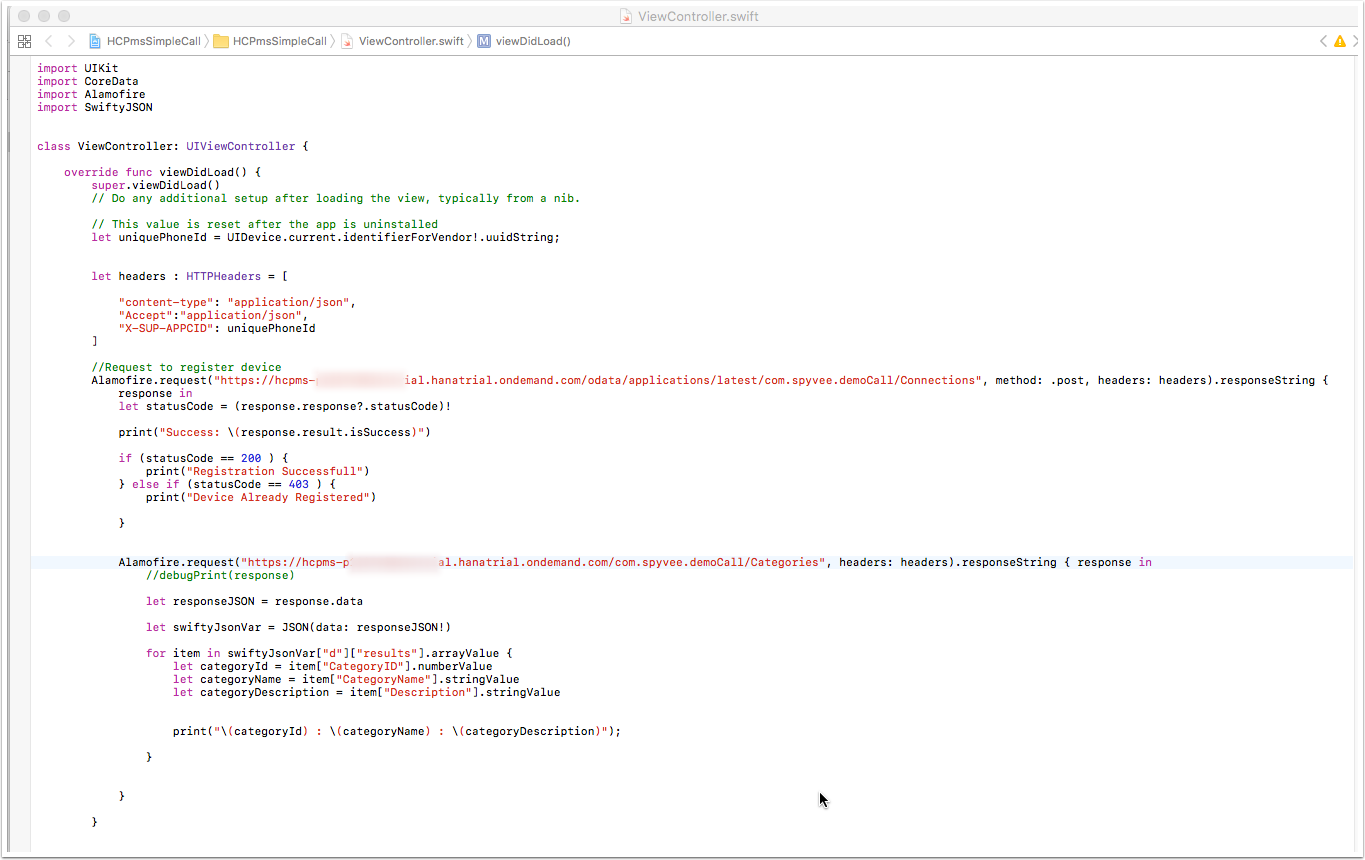Click the 'import CoreData' line
This screenshot has height=860, width=1365.
pyautogui.click(x=88, y=81)
